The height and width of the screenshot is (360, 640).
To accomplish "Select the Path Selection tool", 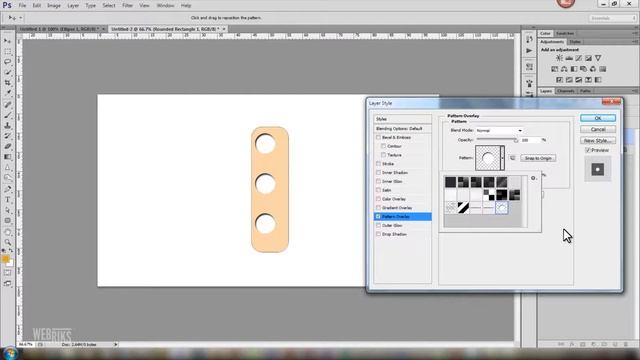I will click(7, 210).
